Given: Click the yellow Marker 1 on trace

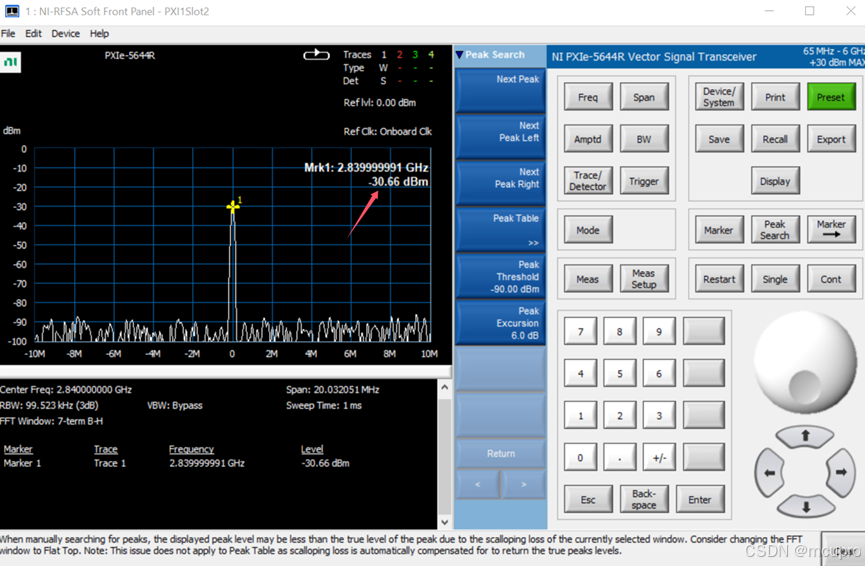Looking at the screenshot, I should 233,206.
